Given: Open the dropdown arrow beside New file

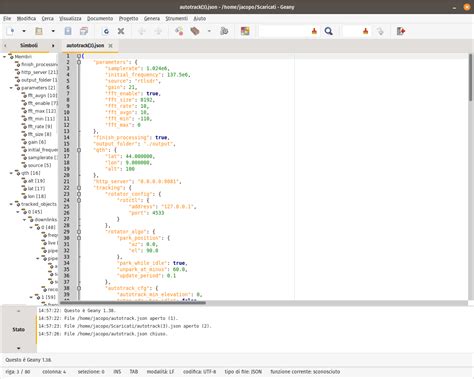Looking at the screenshot, I should click(x=24, y=31).
